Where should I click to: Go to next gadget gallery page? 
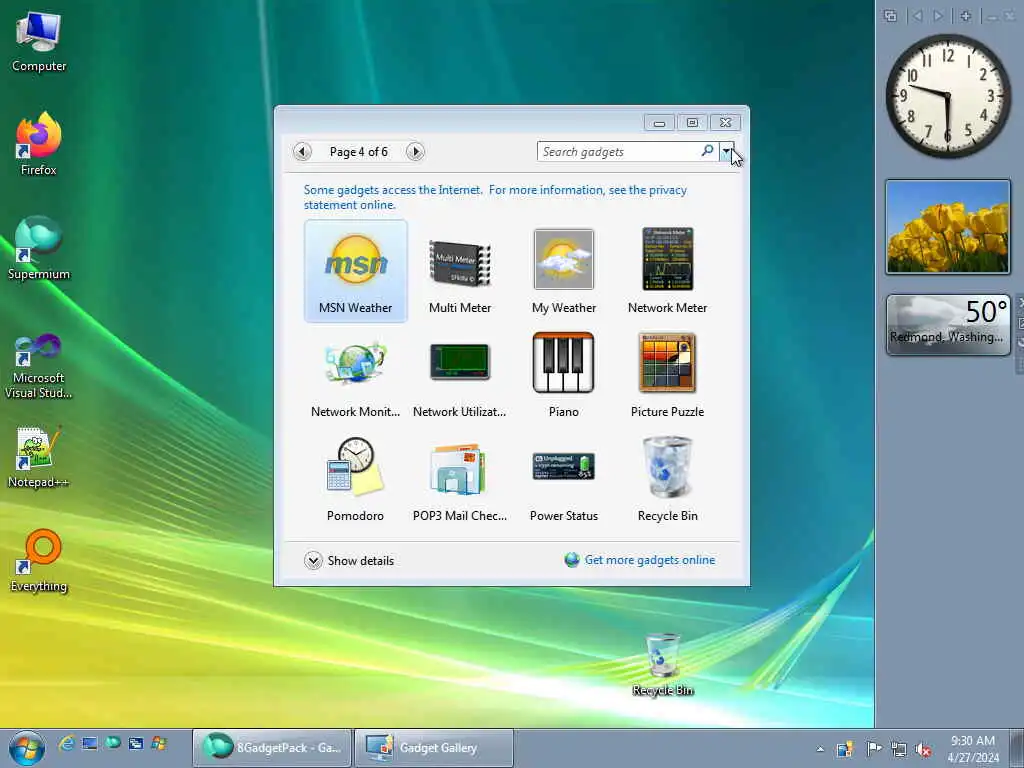click(x=415, y=152)
